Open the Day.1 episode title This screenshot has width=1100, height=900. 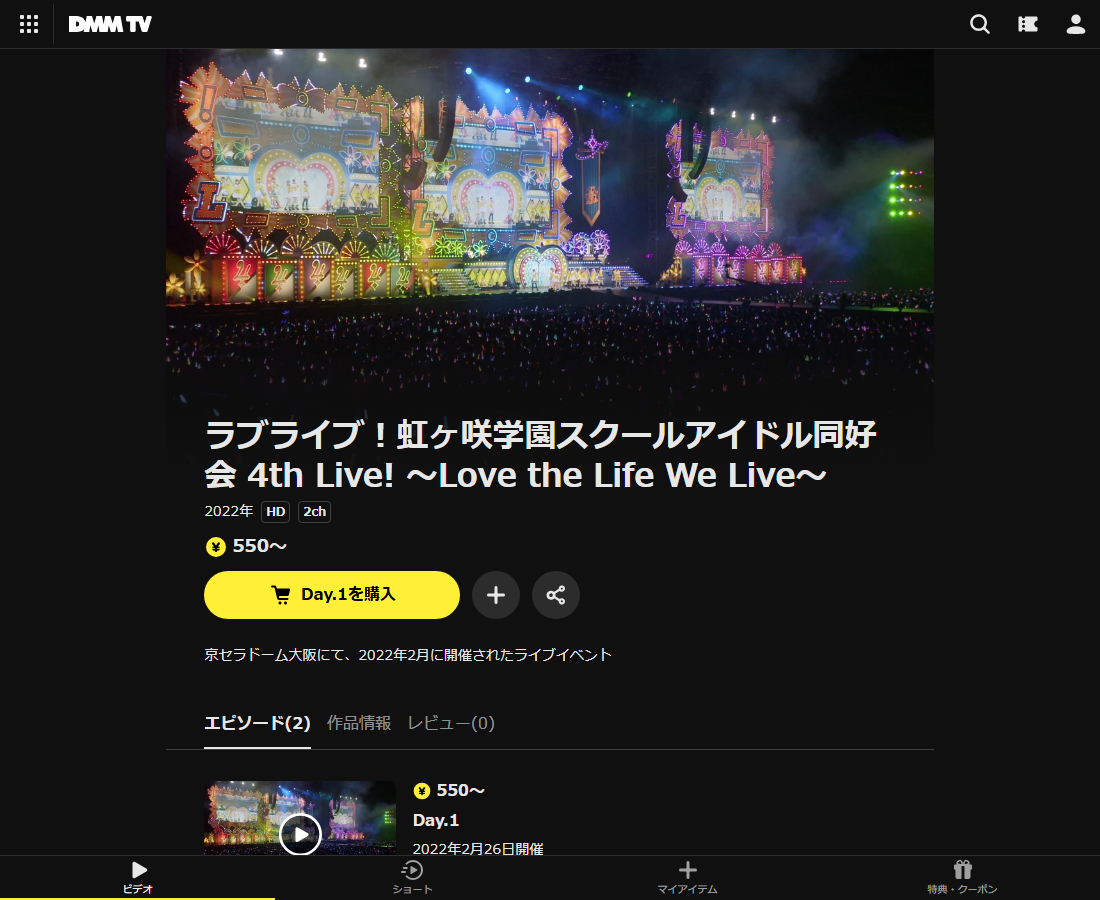436,820
